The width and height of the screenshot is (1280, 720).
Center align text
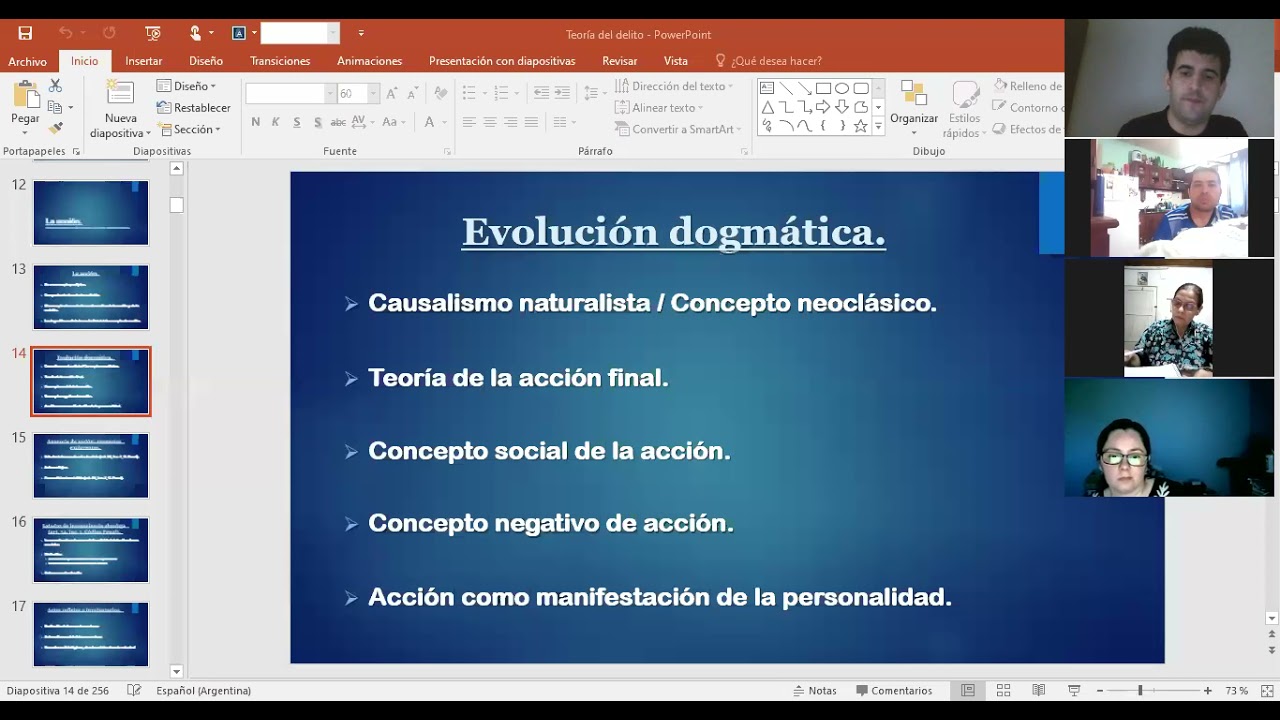(x=490, y=122)
